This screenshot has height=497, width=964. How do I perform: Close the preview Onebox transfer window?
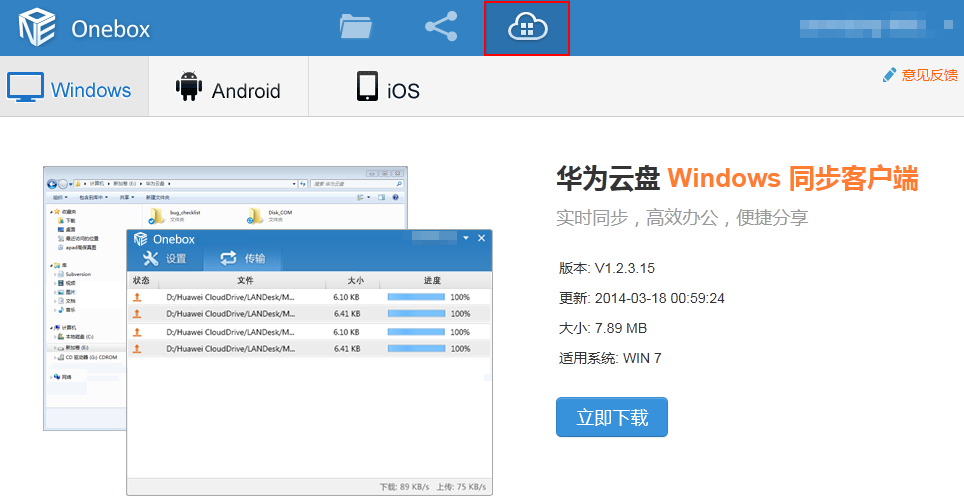click(x=481, y=238)
